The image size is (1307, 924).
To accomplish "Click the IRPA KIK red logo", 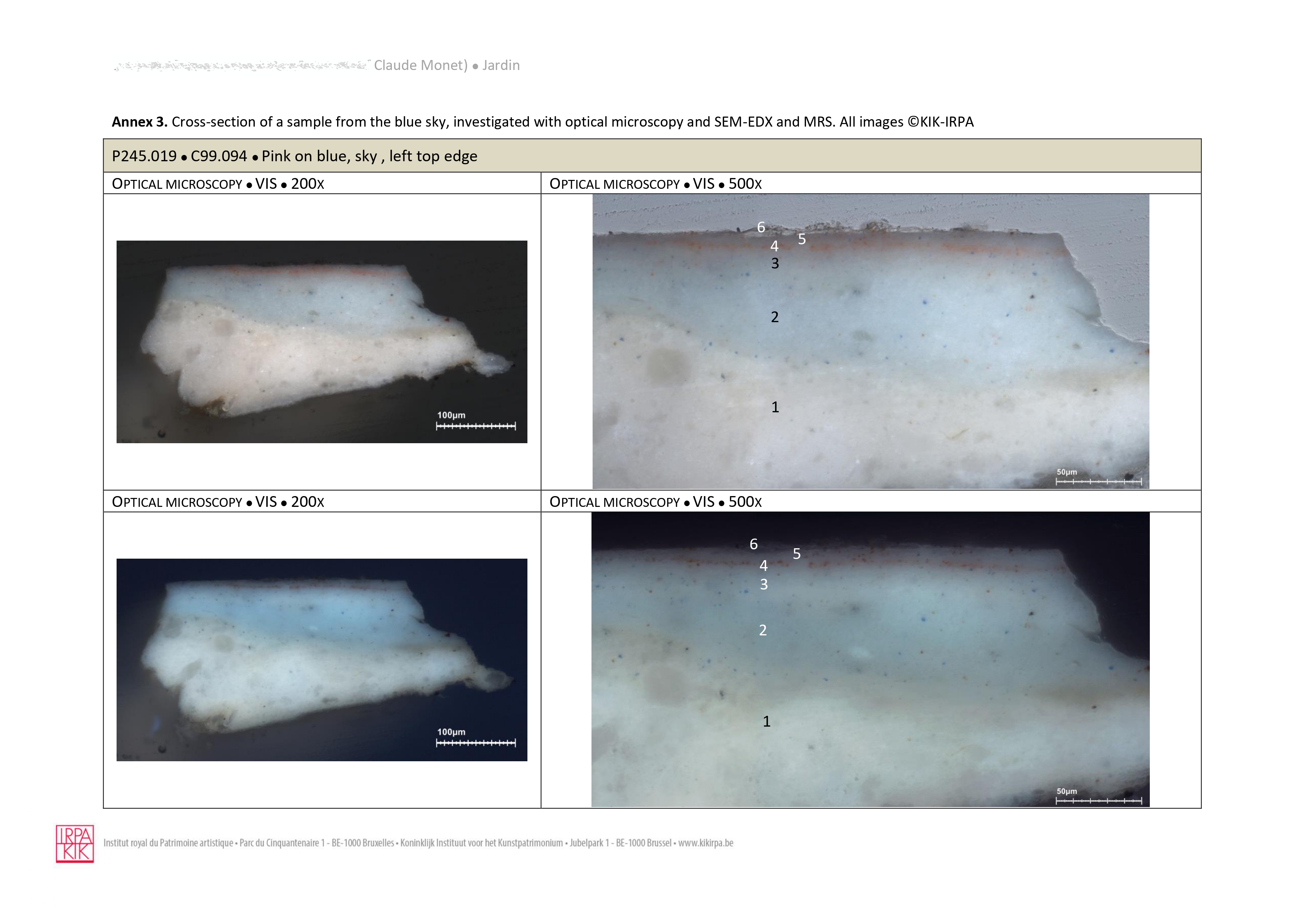I will tap(74, 843).
